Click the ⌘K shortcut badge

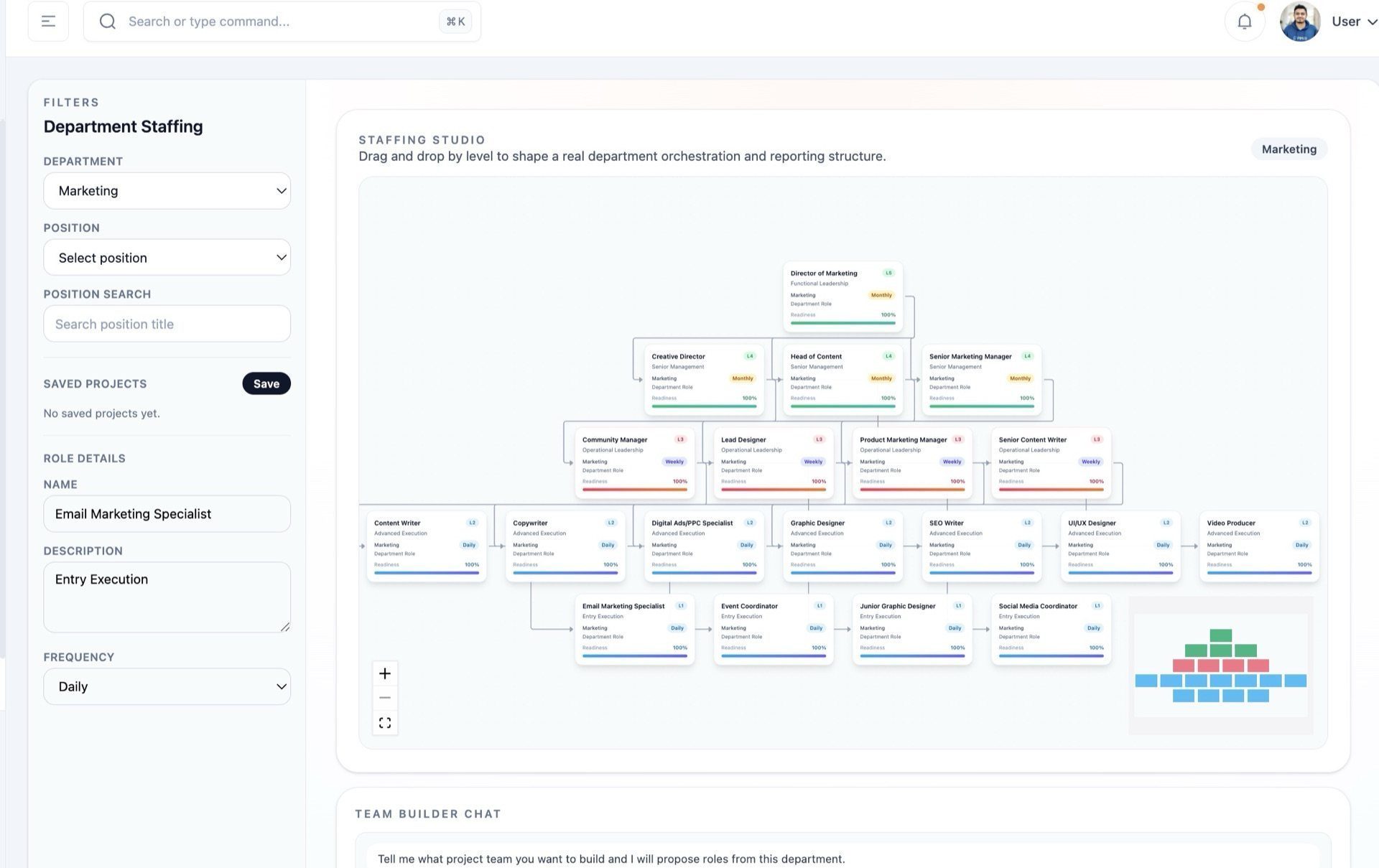pos(455,22)
